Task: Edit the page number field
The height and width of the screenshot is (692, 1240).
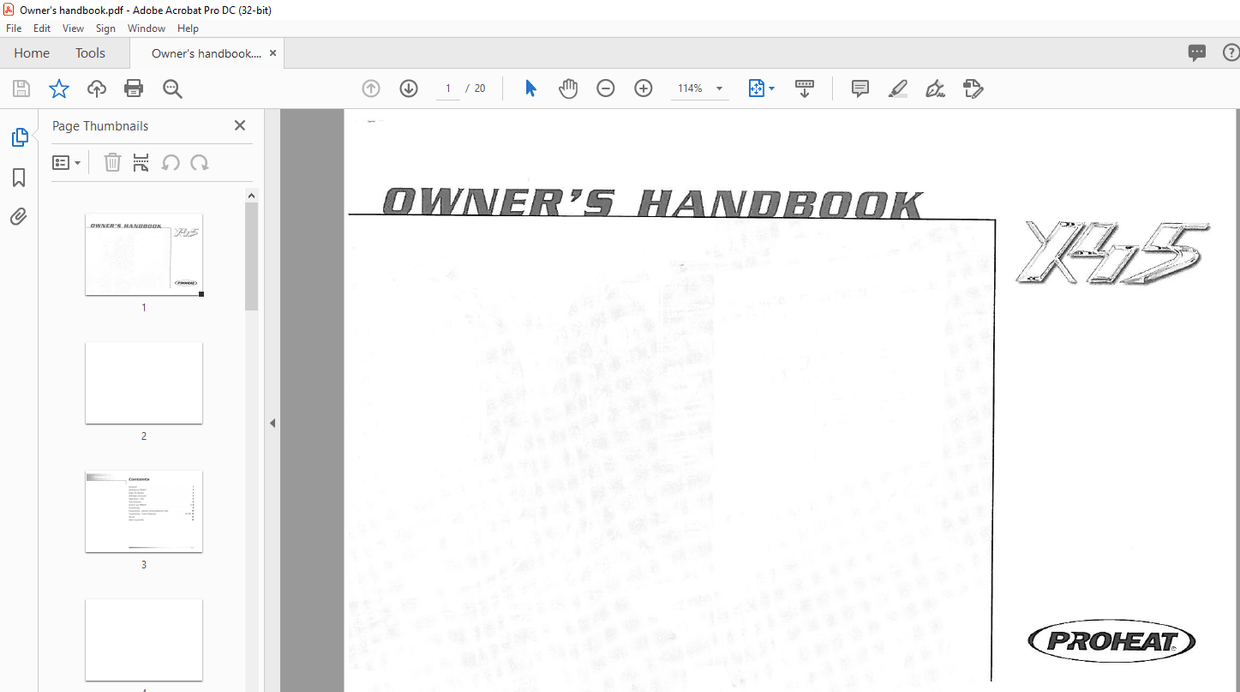Action: (x=447, y=88)
